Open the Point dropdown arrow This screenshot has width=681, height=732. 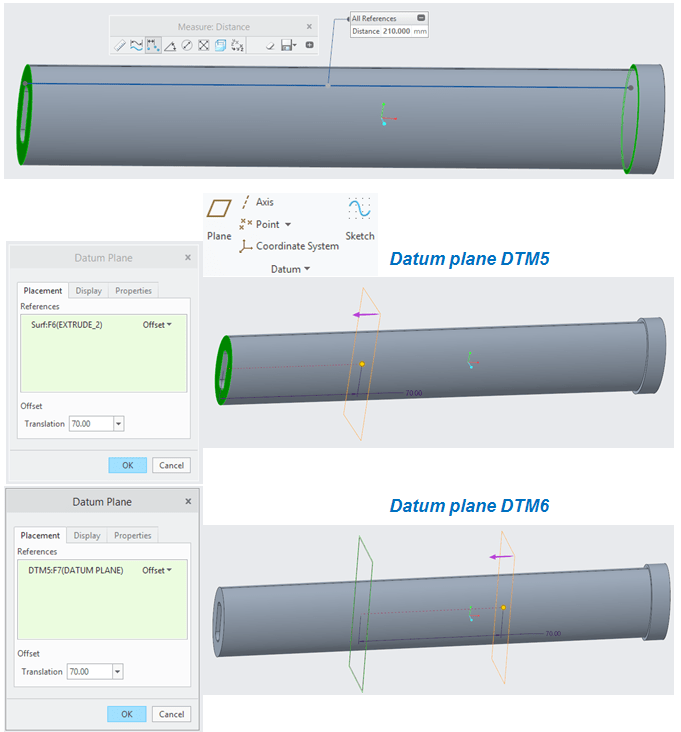tap(288, 225)
